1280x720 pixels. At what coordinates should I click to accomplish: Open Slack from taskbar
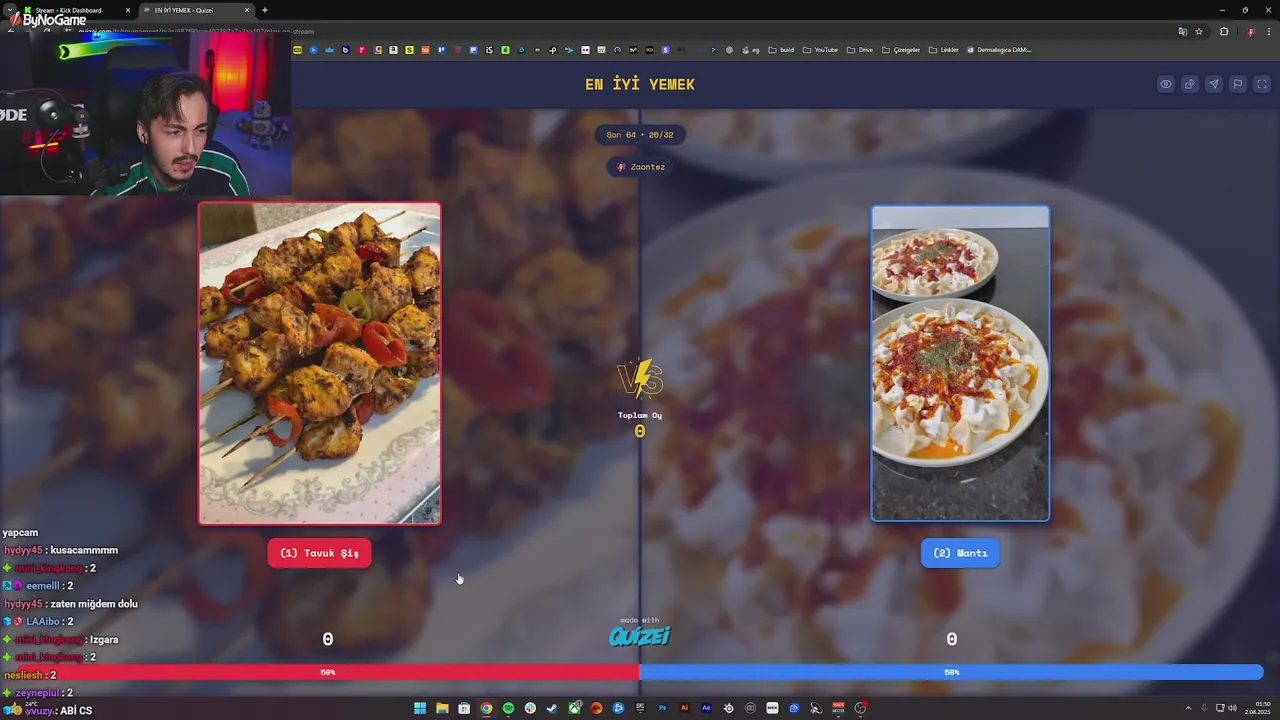pyautogui.click(x=530, y=708)
